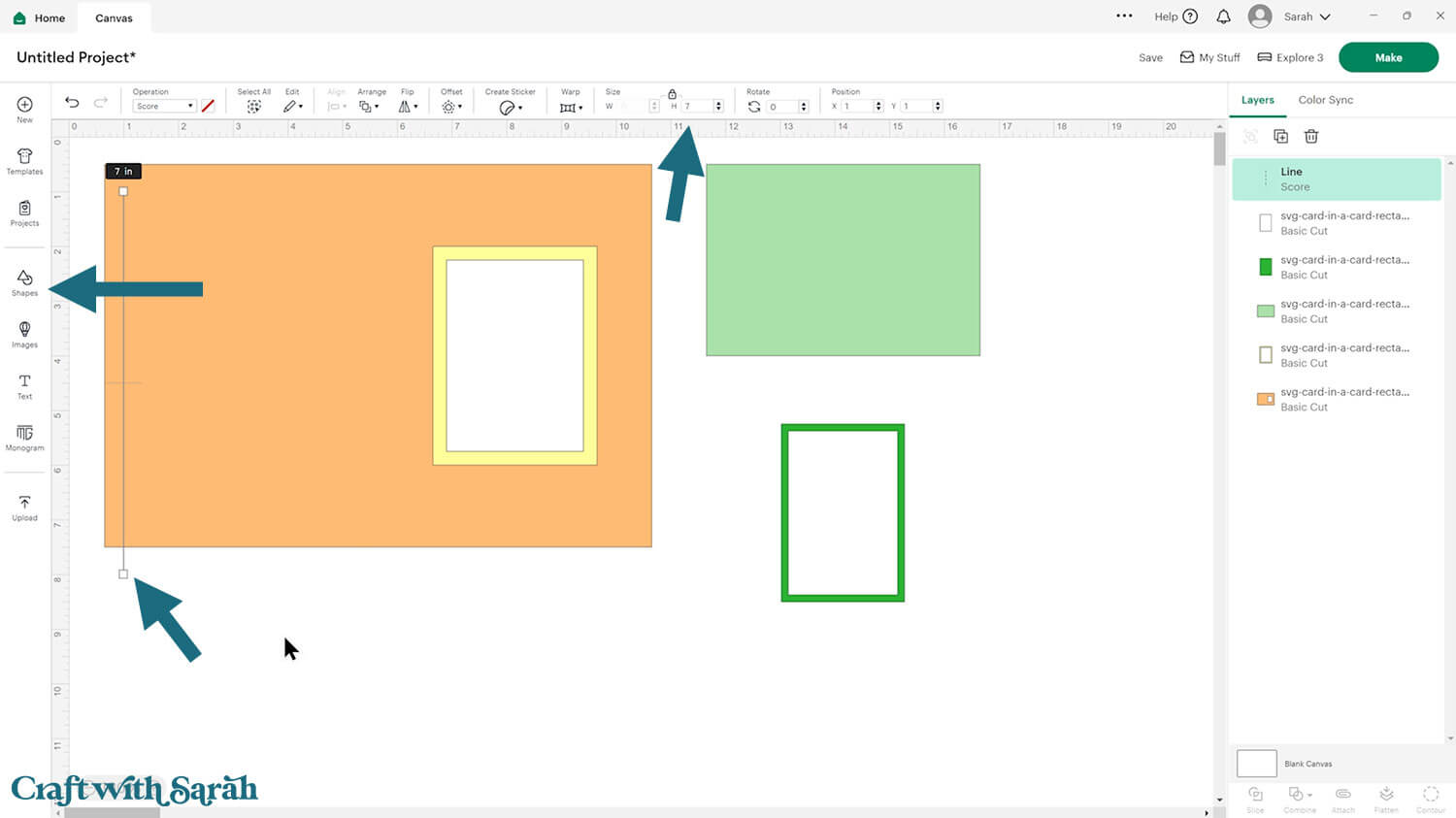Open the Templates panel
Viewport: 1456px width, 818px height.
(25, 161)
